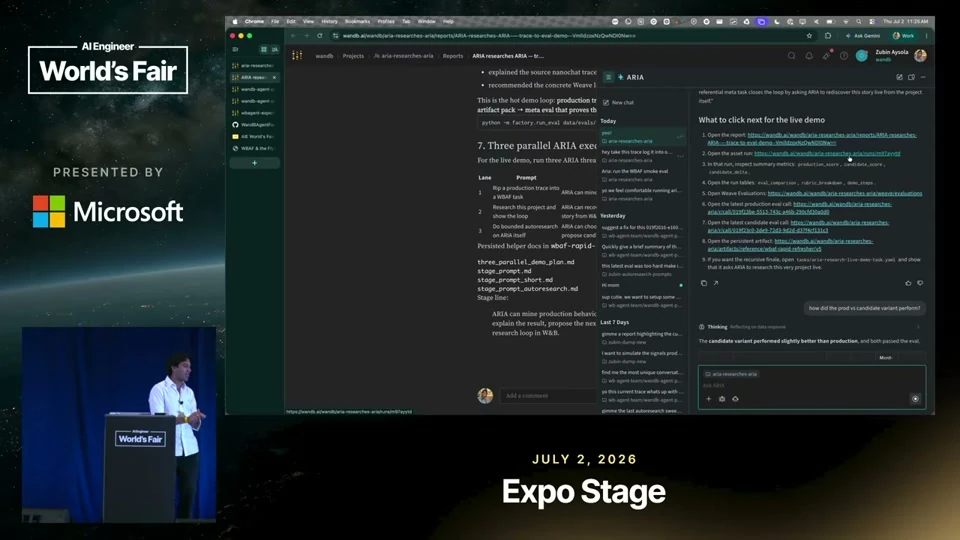The height and width of the screenshot is (540, 960).
Task: Close the ARIA resea... vertical tab
Action: [x=274, y=77]
